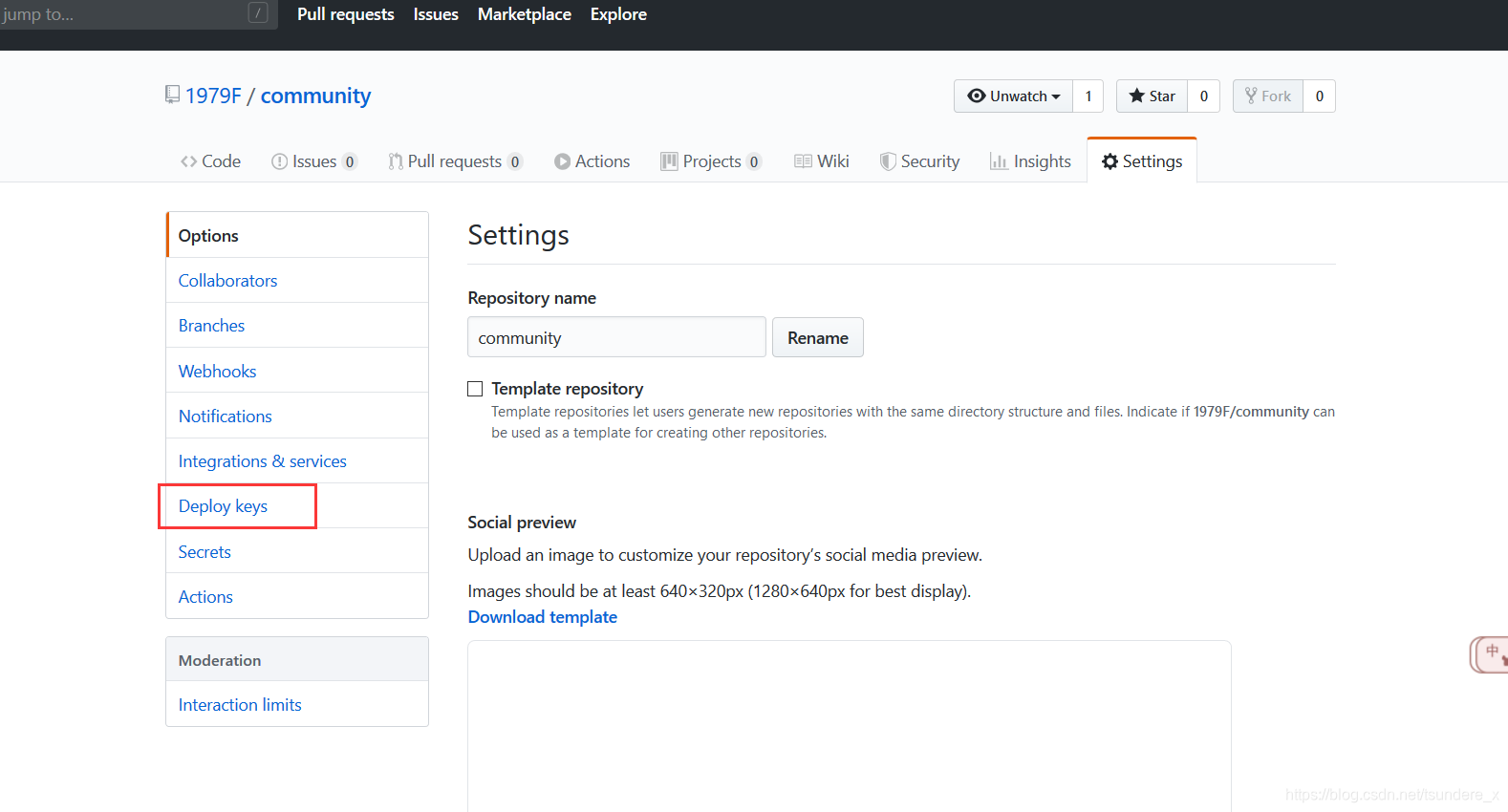Screen dimensions: 1508x812
Task: Open Marketplace in the top navigation
Action: point(525,14)
